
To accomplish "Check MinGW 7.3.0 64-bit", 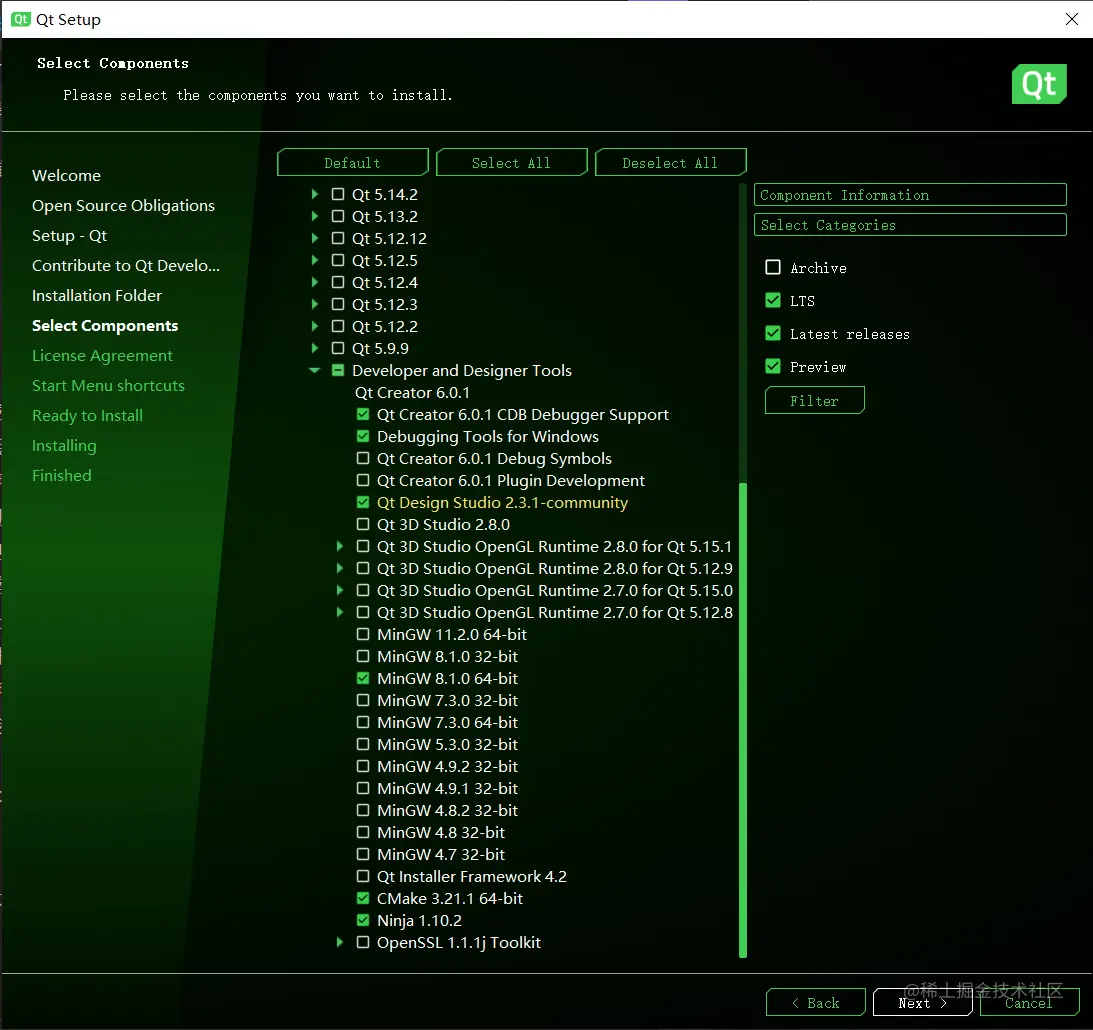I will click(363, 722).
